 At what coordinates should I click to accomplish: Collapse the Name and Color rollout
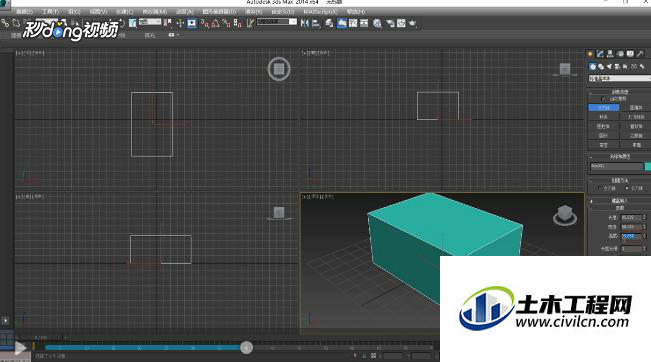pyautogui.click(x=619, y=157)
